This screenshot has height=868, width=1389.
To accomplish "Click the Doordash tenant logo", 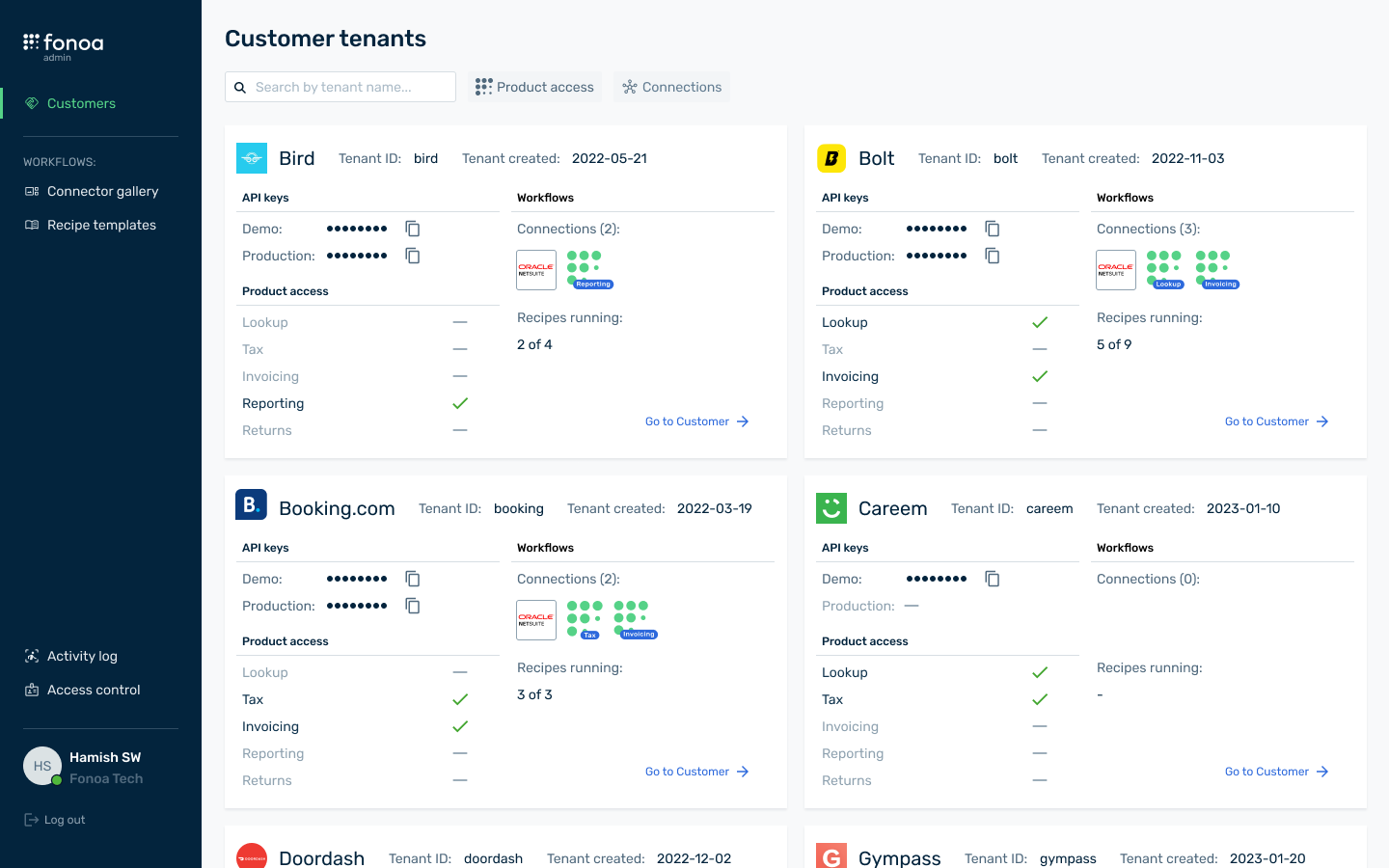I will pos(252,855).
